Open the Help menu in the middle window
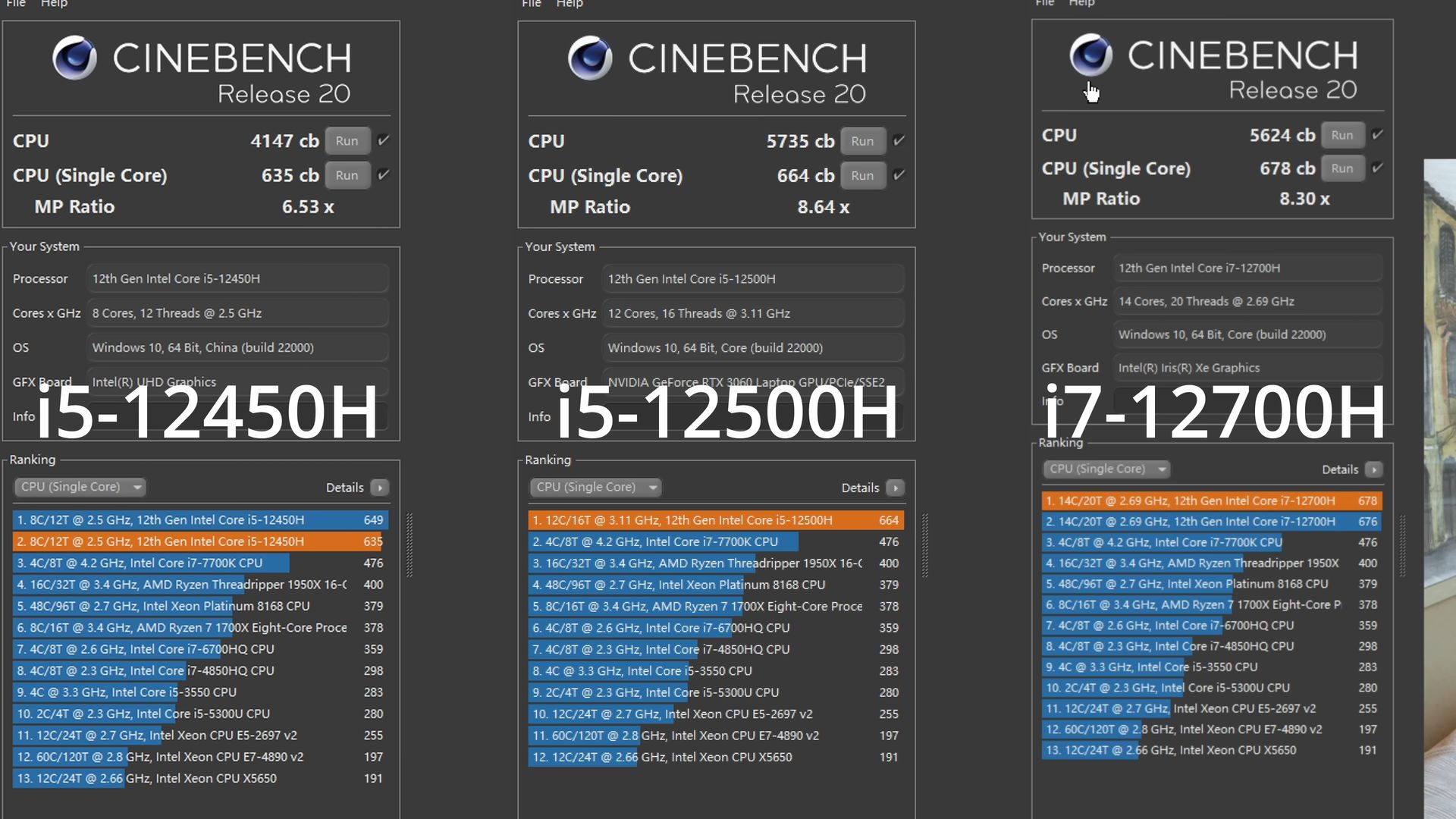The height and width of the screenshot is (819, 1456). tap(570, 4)
